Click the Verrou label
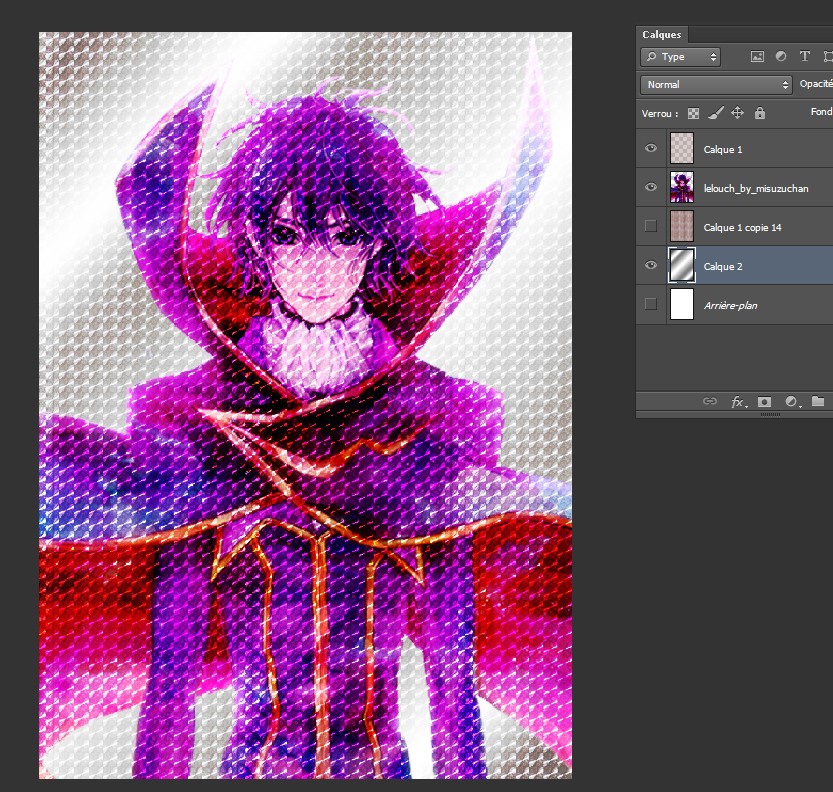Viewport: 833px width, 792px height. point(659,114)
